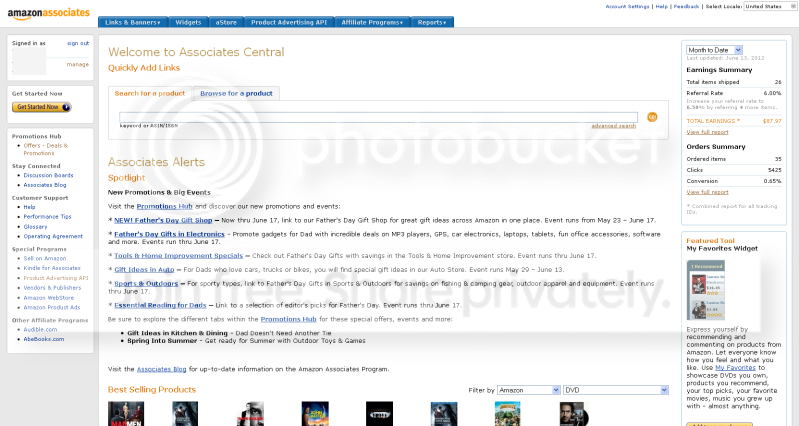Open the Links & Banners menu
Viewport: 799px width, 426px height.
[132, 22]
